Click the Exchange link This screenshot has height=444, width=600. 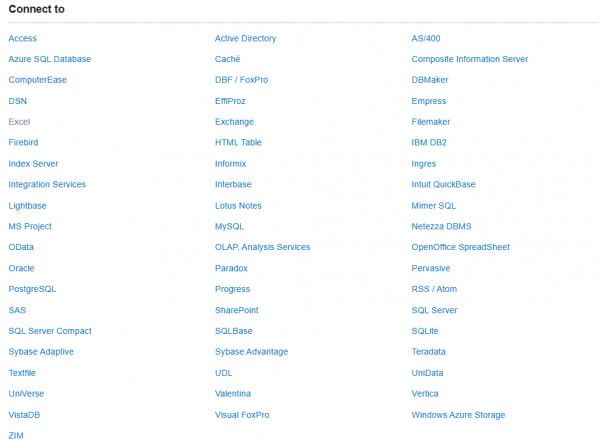234,122
